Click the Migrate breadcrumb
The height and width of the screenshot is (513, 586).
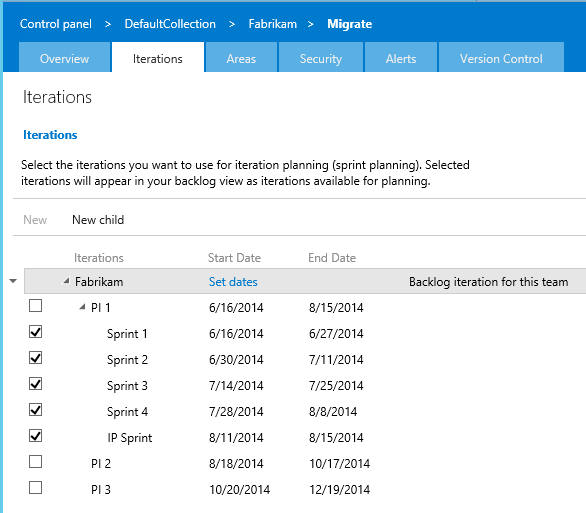click(349, 24)
